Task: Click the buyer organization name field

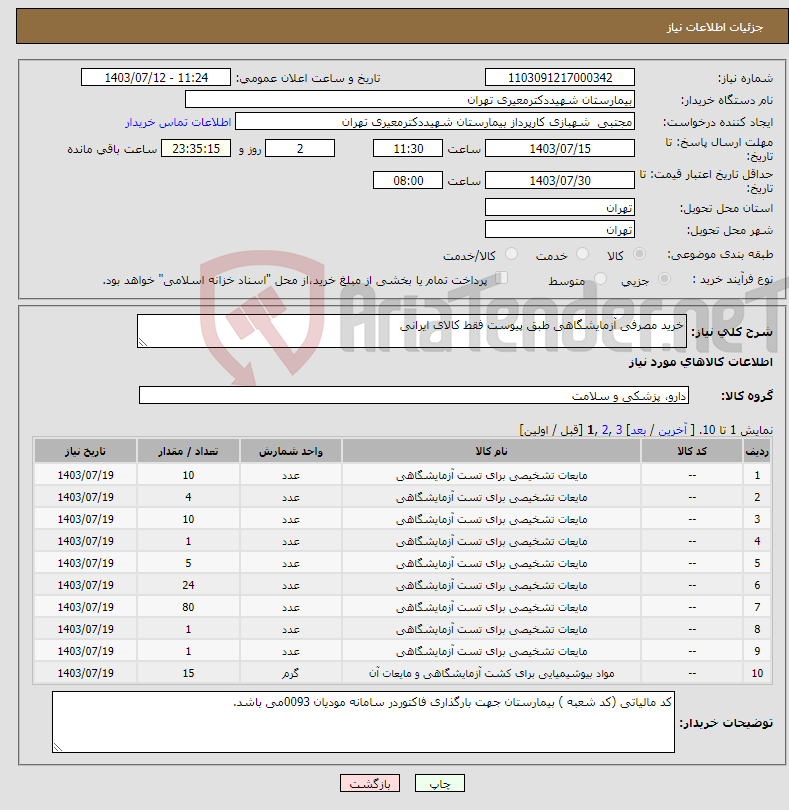Action: pyautogui.click(x=410, y=100)
